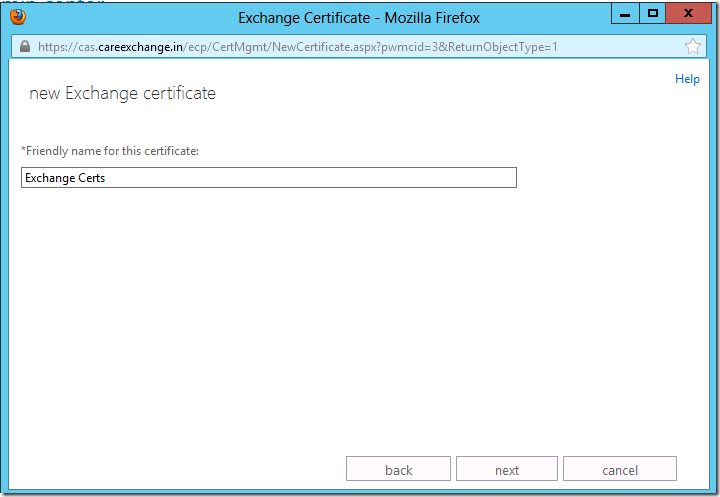Click the 'new Exchange certificate' heading

[x=122, y=93]
